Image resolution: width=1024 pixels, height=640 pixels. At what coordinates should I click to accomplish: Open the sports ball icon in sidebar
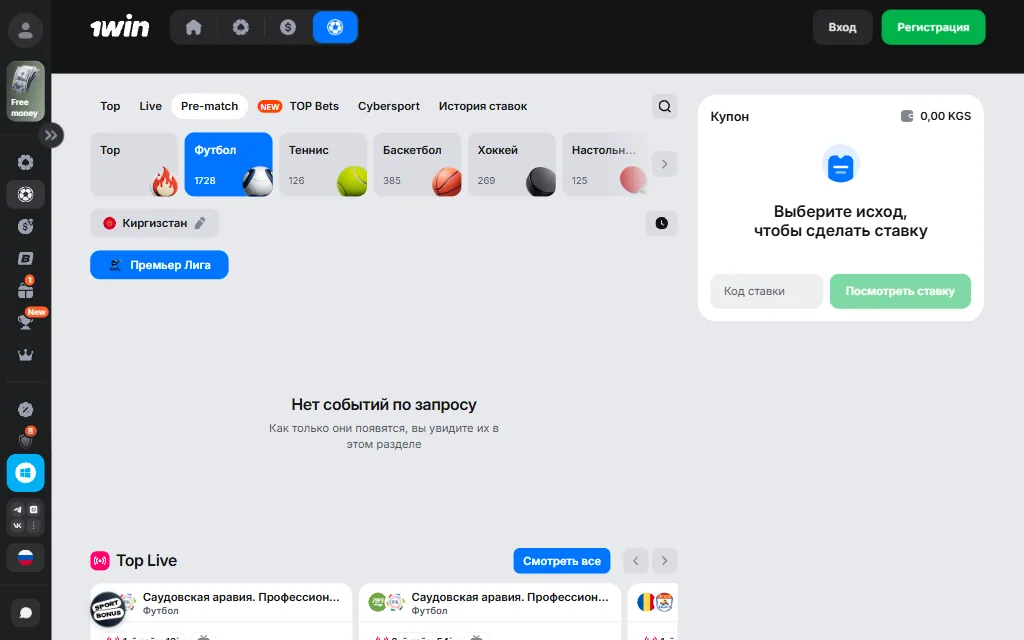click(25, 195)
